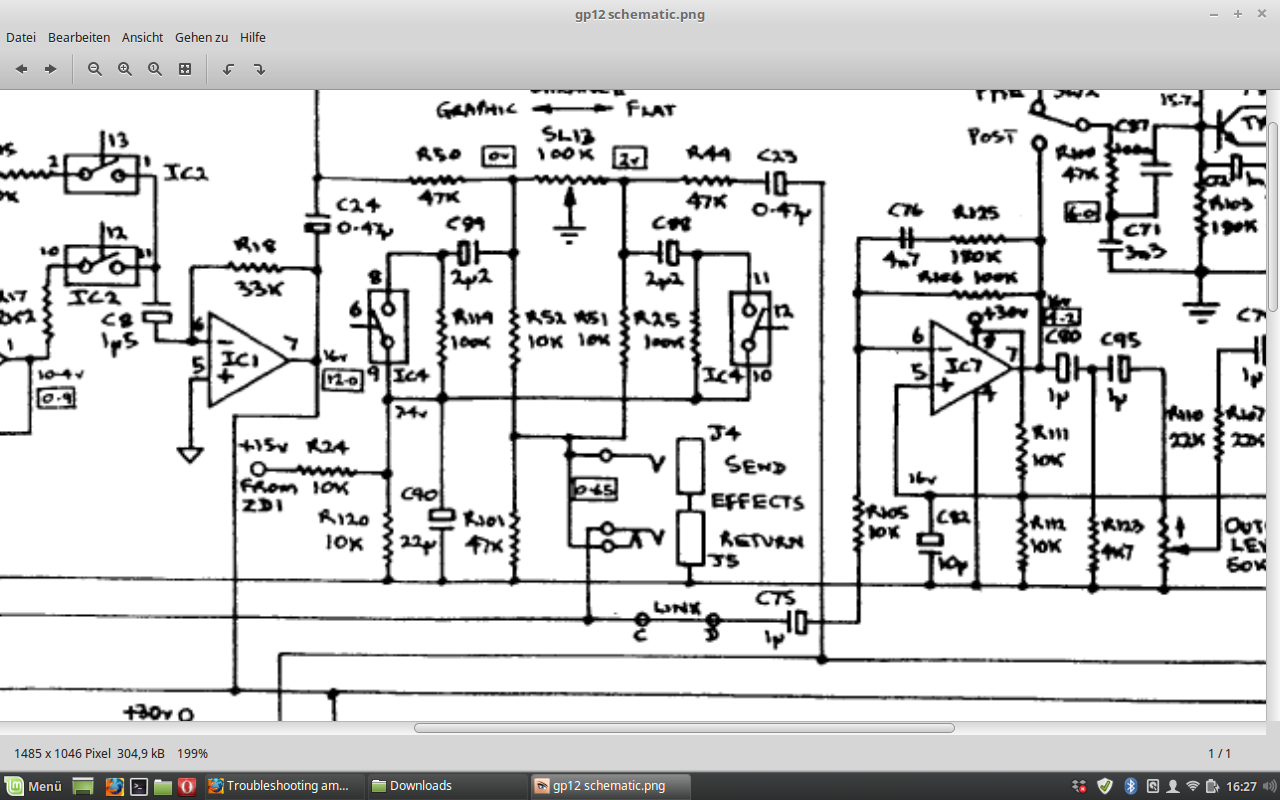Click the IC7 op-amp symbol in schematic
Image resolution: width=1280 pixels, height=800 pixels.
[970, 368]
